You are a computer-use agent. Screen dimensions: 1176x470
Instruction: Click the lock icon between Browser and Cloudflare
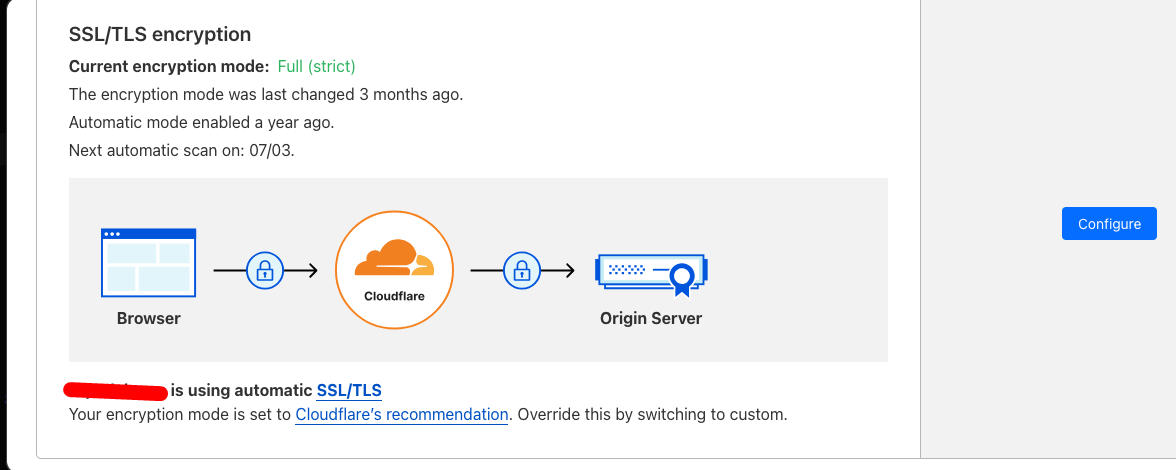tap(265, 269)
